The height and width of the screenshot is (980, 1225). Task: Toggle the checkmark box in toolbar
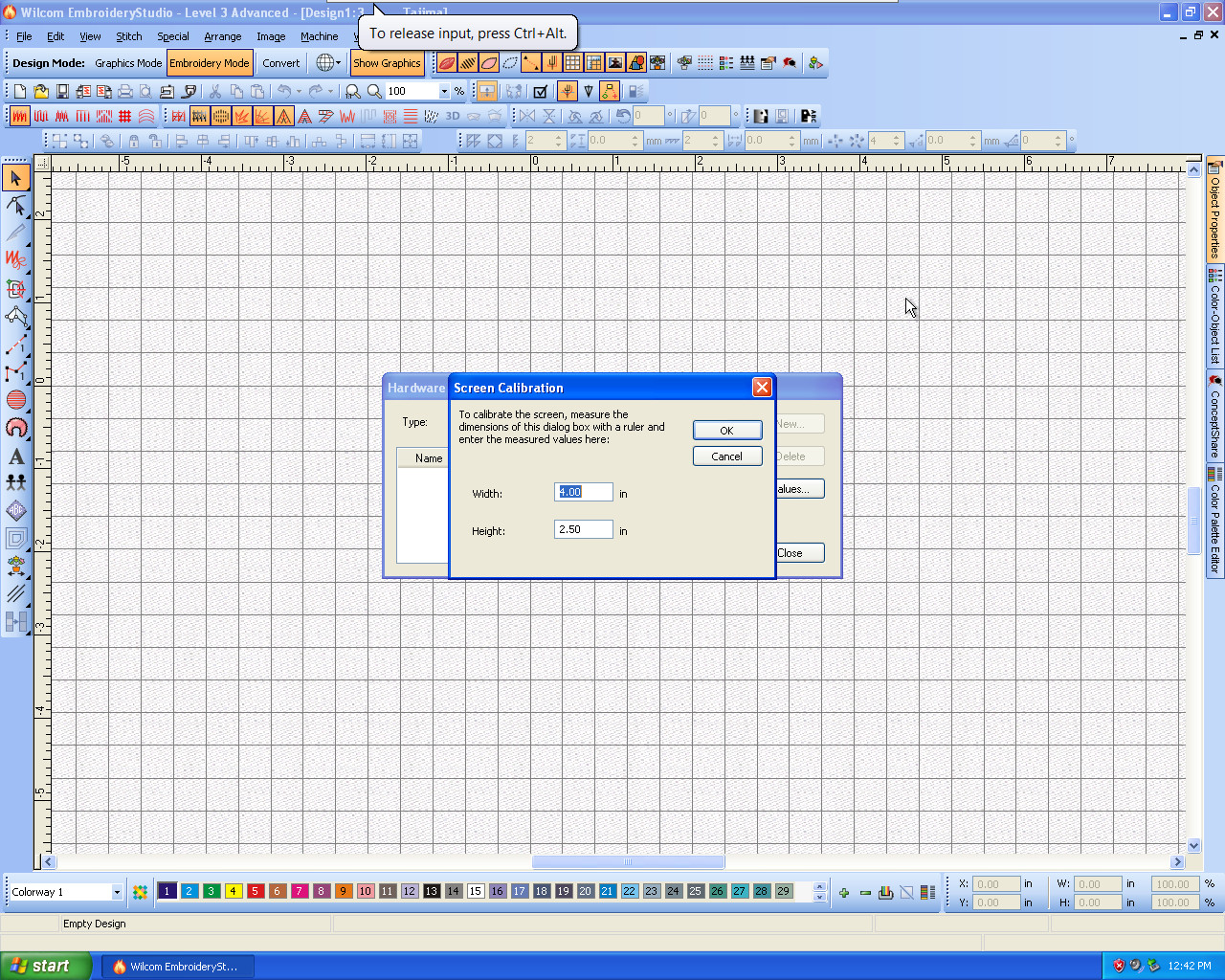click(540, 91)
